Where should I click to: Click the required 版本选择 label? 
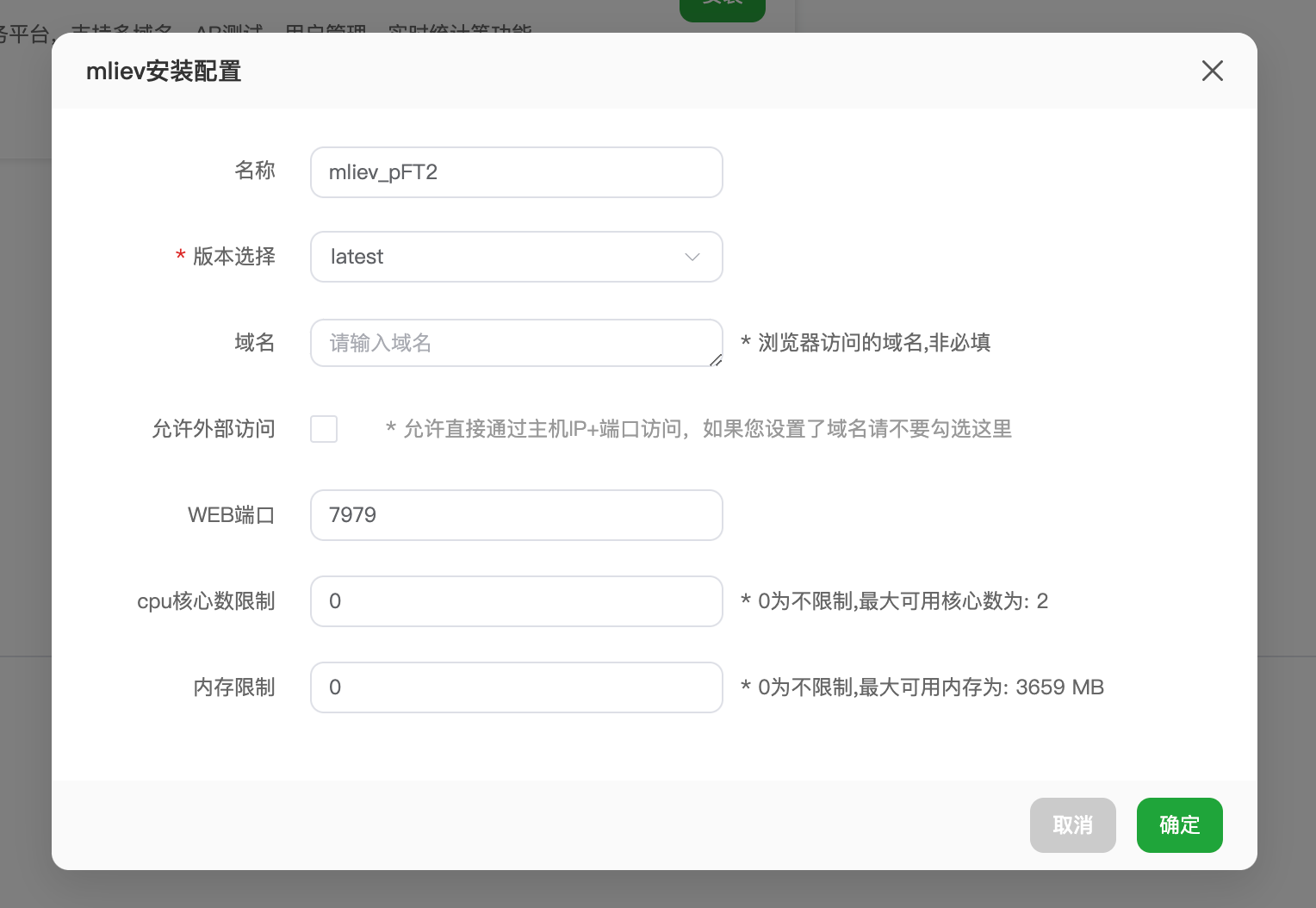[233, 257]
